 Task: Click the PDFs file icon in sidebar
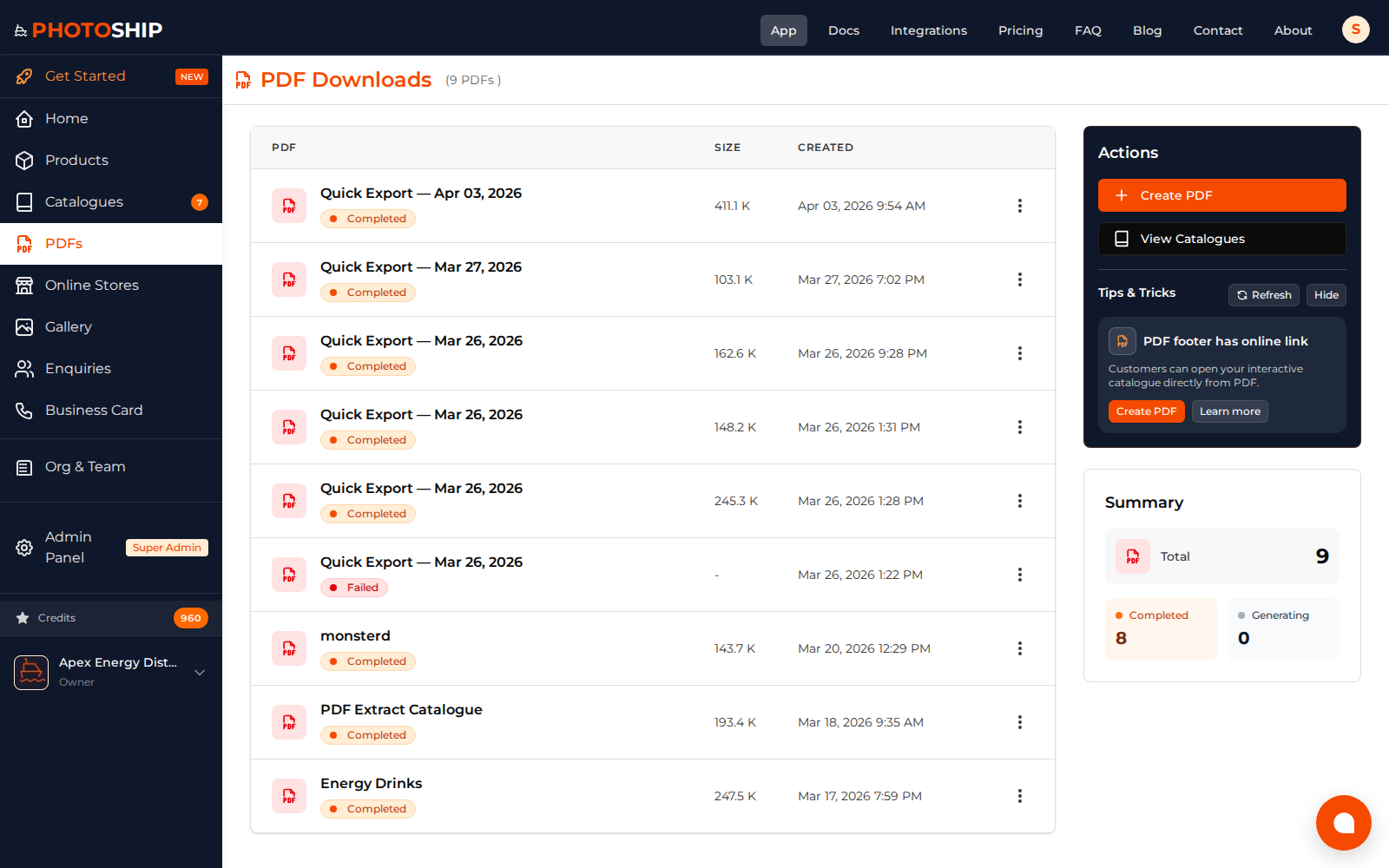[24, 244]
